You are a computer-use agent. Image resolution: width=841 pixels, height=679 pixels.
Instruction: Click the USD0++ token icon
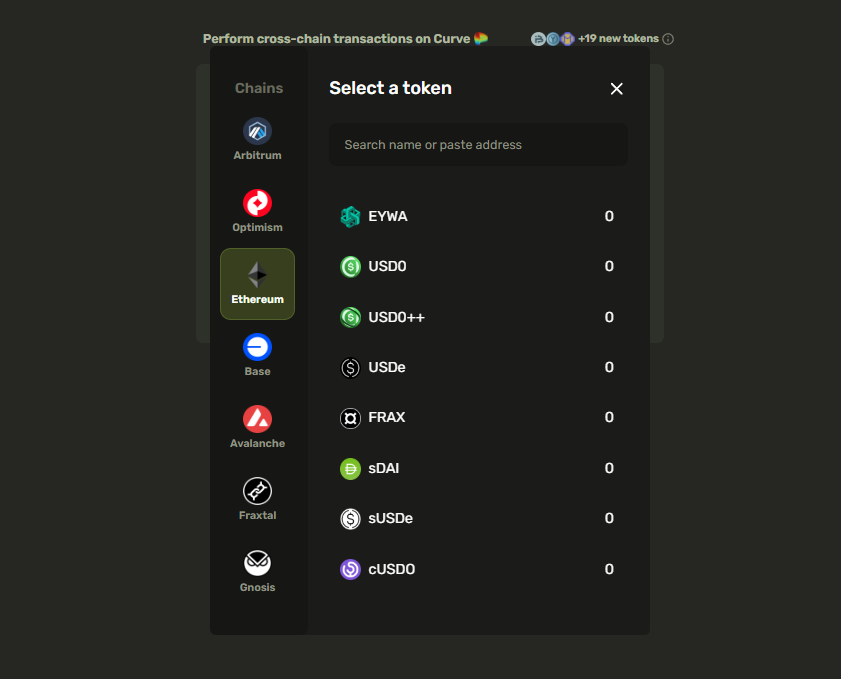tap(350, 318)
